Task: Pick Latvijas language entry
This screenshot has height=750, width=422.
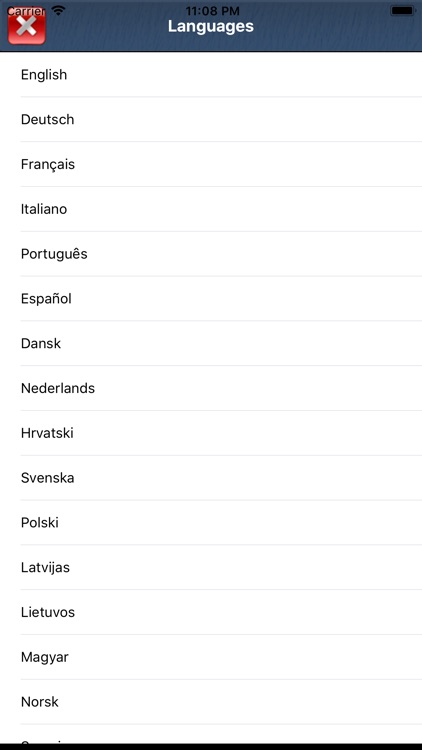Action: pyautogui.click(x=211, y=567)
